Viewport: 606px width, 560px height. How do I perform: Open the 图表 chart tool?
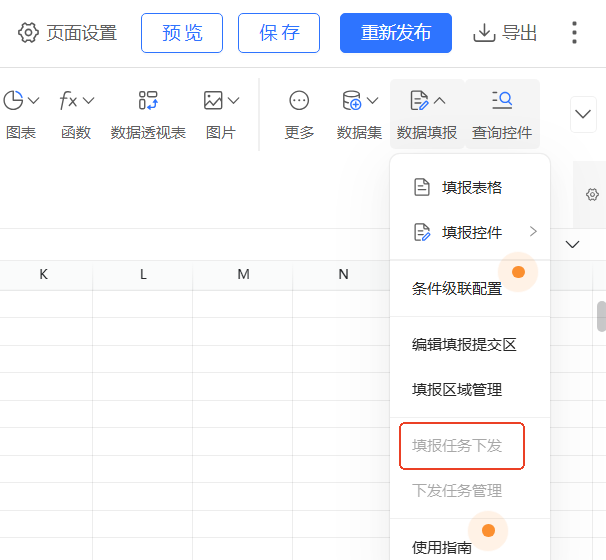[21, 114]
